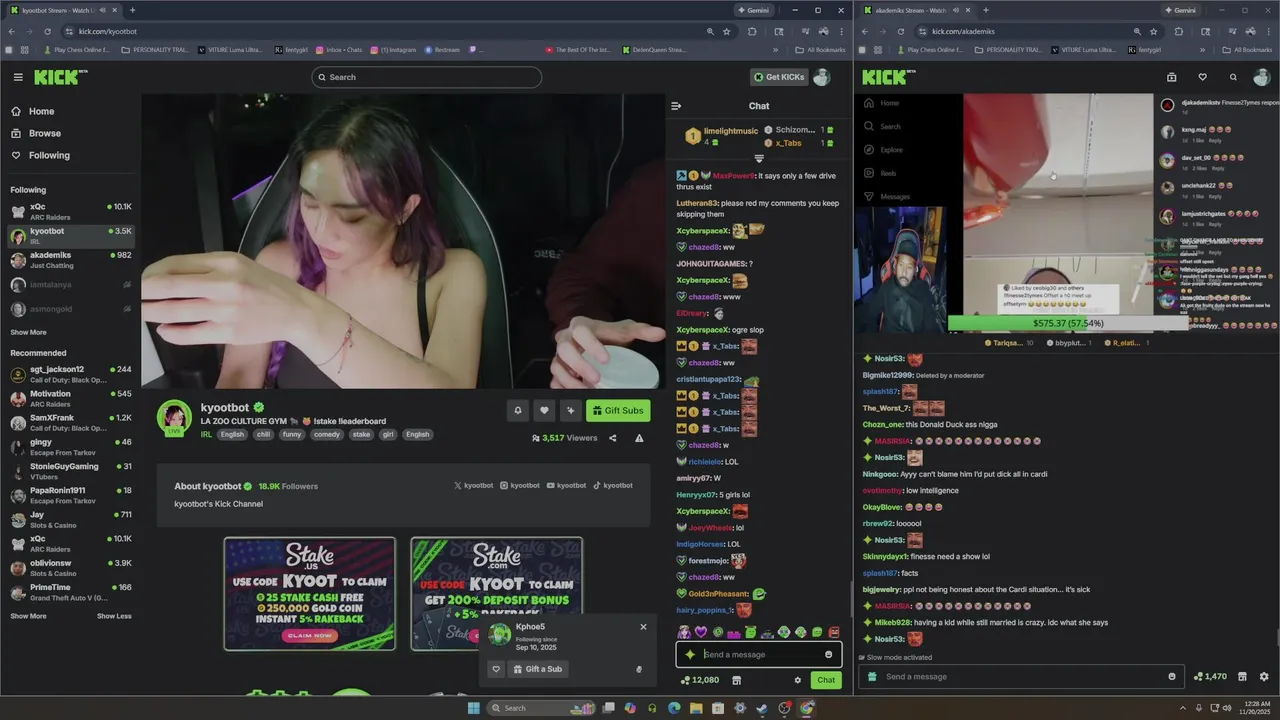Open akademiks channel in the Following list

point(70,260)
